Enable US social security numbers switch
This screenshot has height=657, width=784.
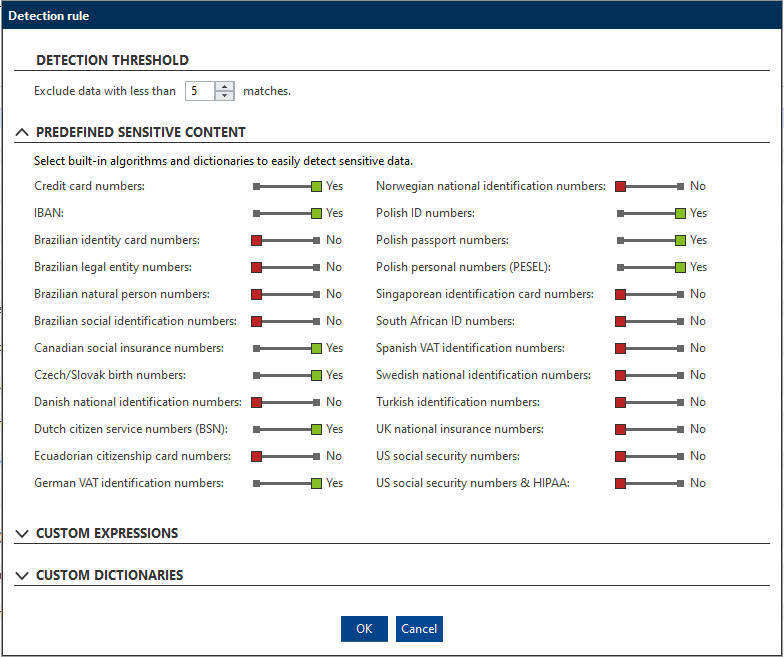pyautogui.click(x=650, y=456)
